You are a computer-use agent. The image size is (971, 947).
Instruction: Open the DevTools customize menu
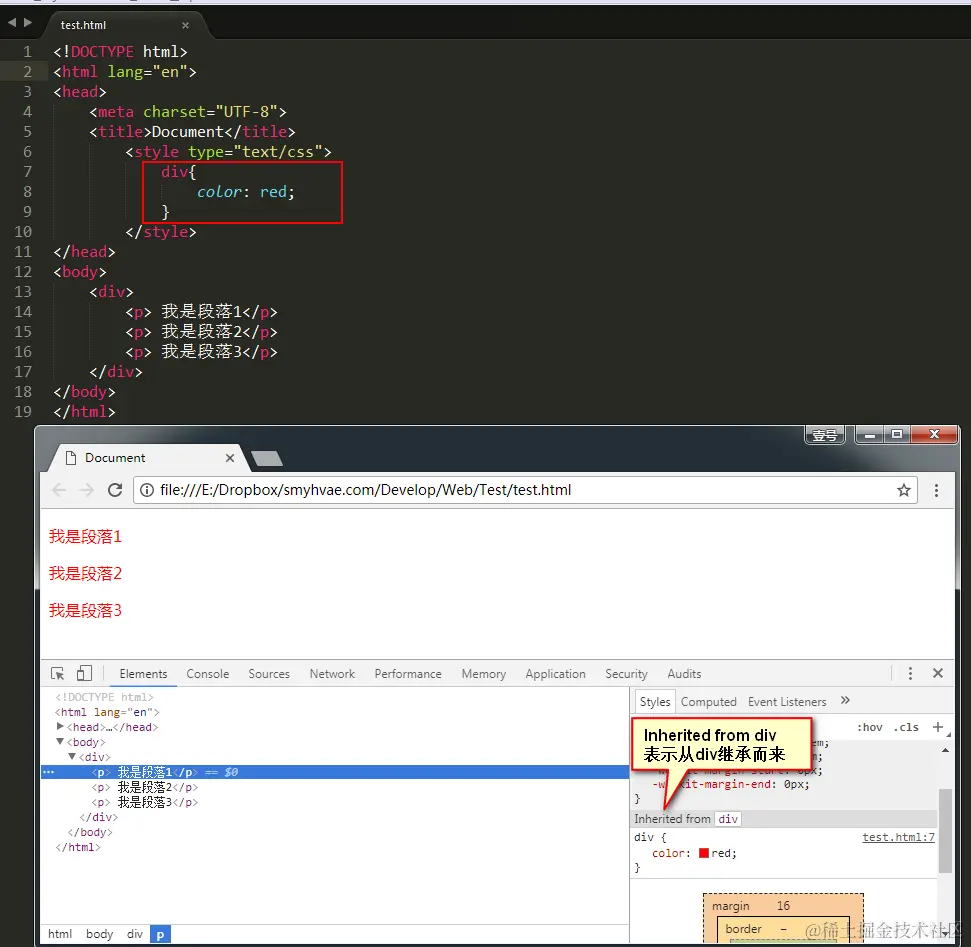point(910,674)
